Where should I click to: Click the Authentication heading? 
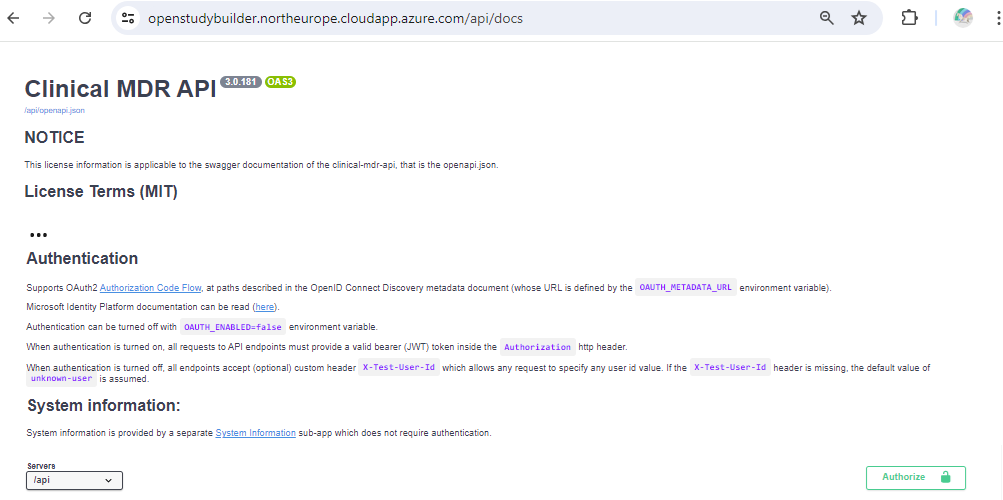click(x=82, y=258)
